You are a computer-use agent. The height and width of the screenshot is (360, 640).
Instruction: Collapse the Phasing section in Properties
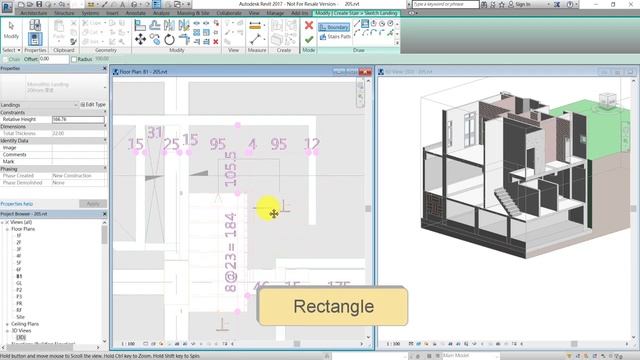tap(105, 168)
